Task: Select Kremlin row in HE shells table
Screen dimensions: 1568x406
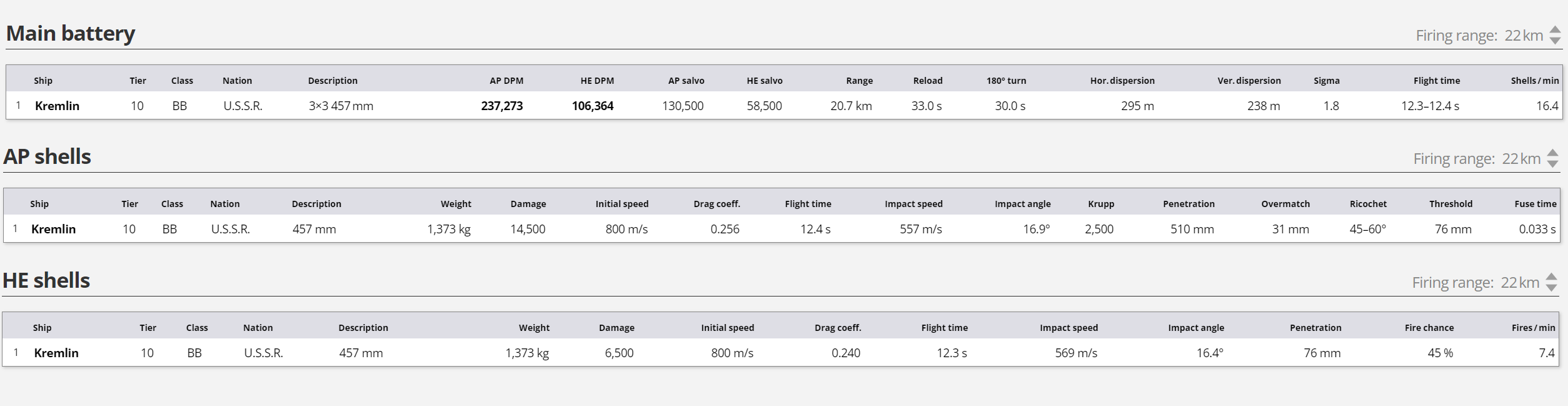Action: point(781,353)
